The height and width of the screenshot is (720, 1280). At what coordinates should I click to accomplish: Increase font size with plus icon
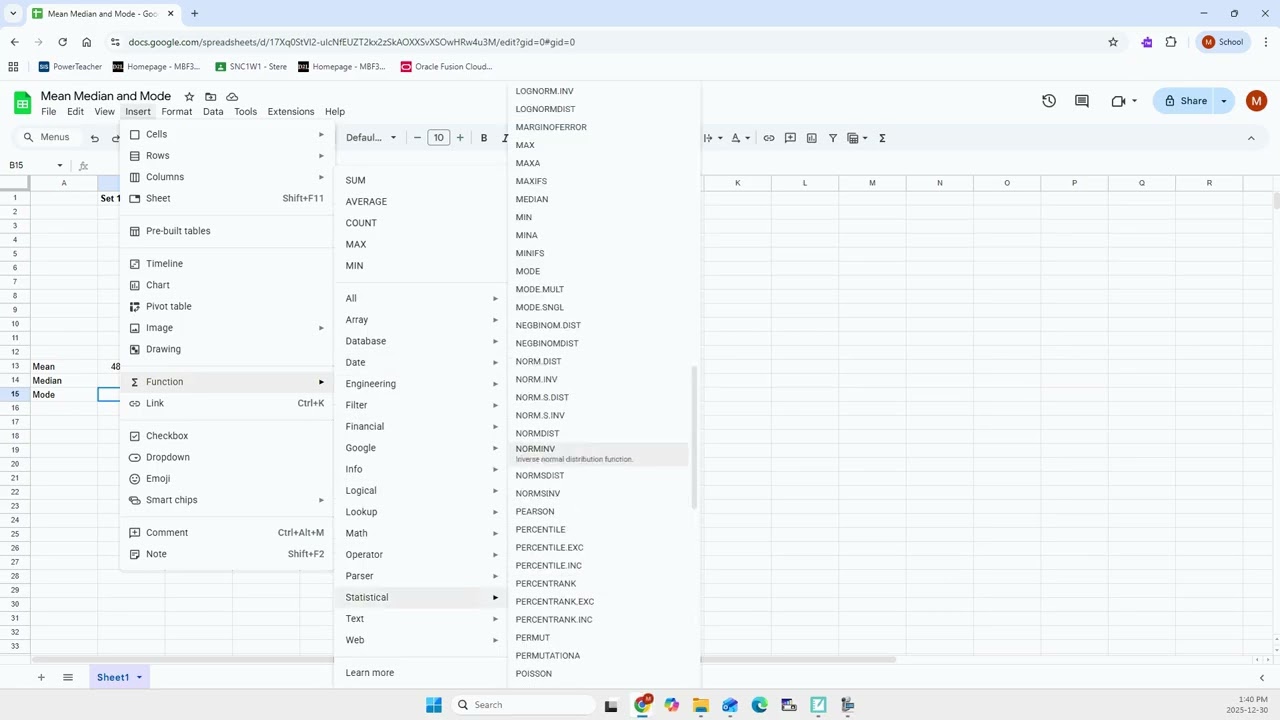click(x=460, y=138)
